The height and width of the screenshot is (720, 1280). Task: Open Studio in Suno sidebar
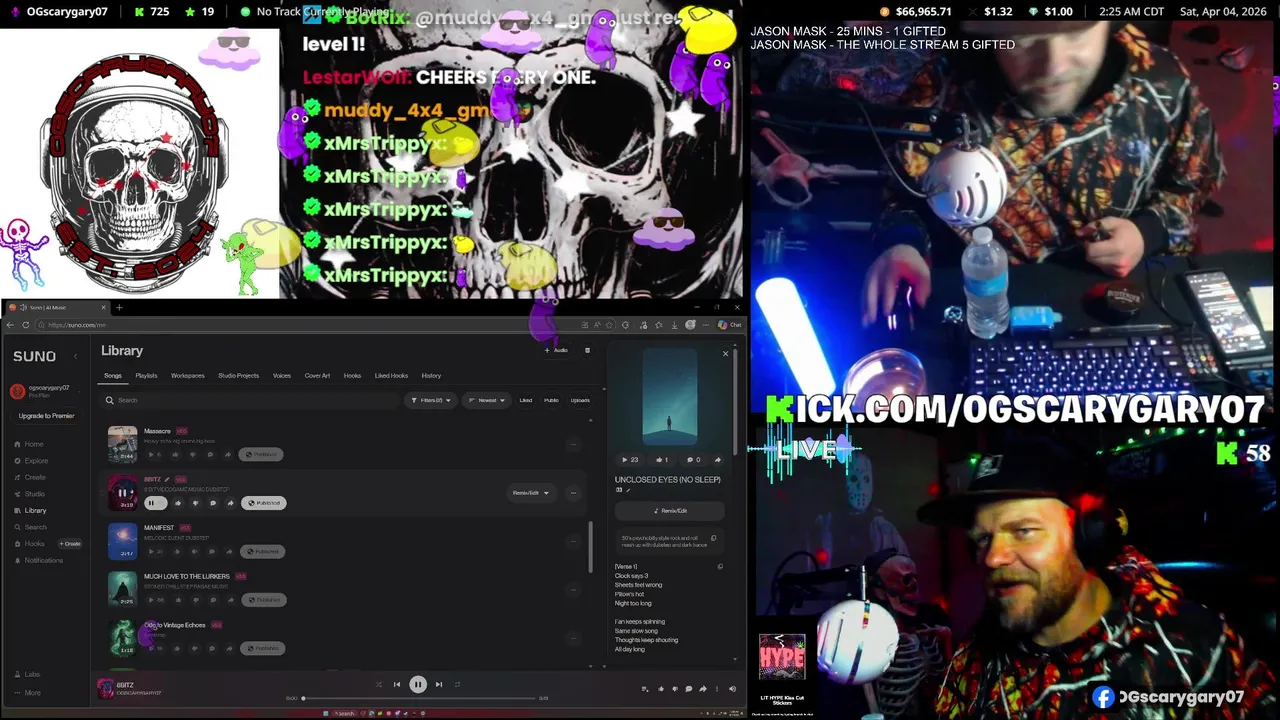click(x=29, y=494)
